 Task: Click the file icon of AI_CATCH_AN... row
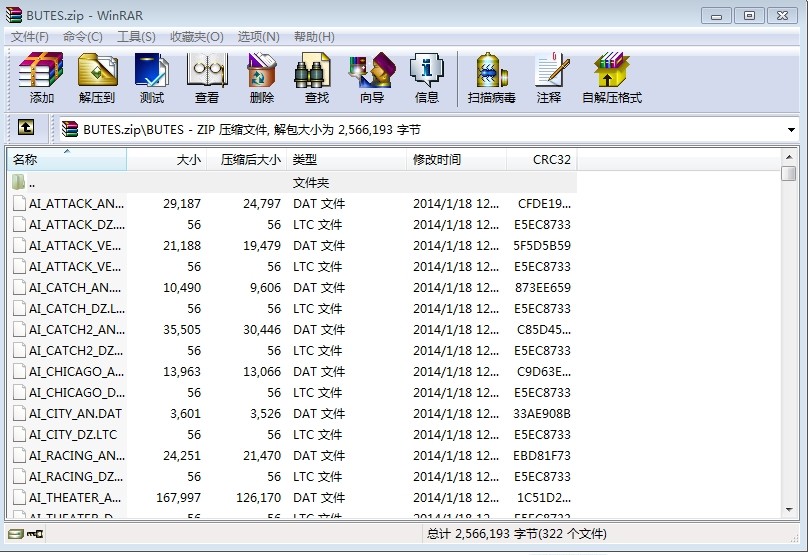[x=20, y=288]
